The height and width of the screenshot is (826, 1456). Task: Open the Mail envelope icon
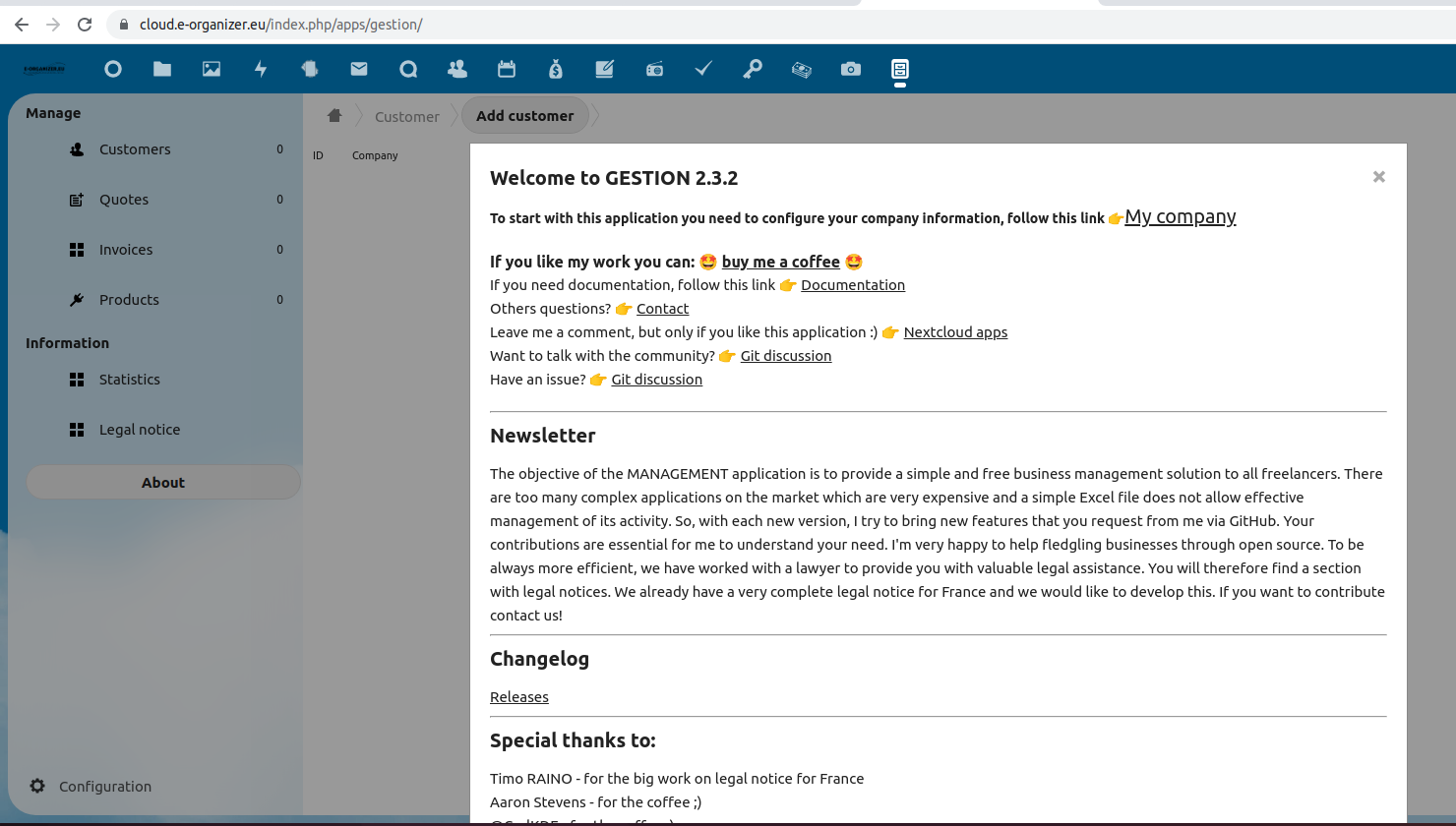point(358,69)
